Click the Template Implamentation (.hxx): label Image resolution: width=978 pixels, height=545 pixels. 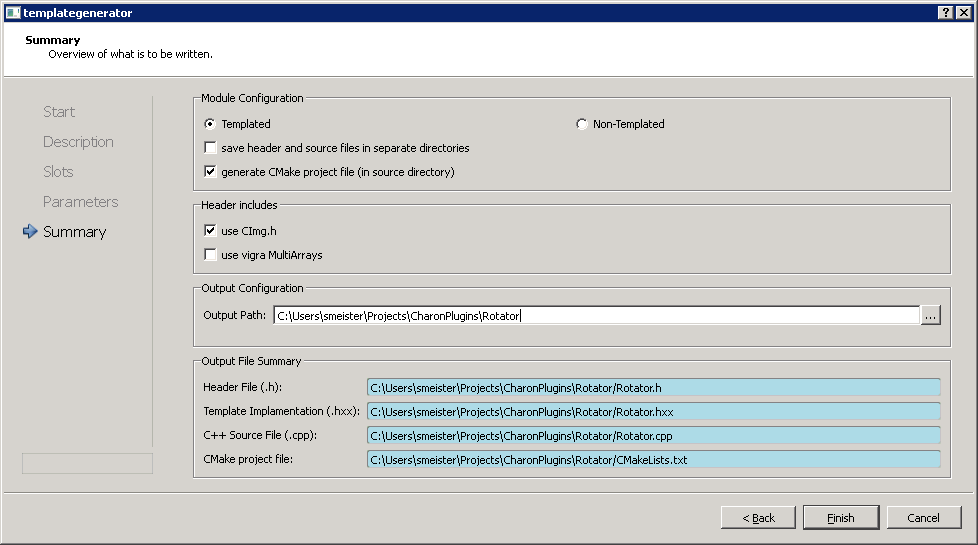coord(281,411)
